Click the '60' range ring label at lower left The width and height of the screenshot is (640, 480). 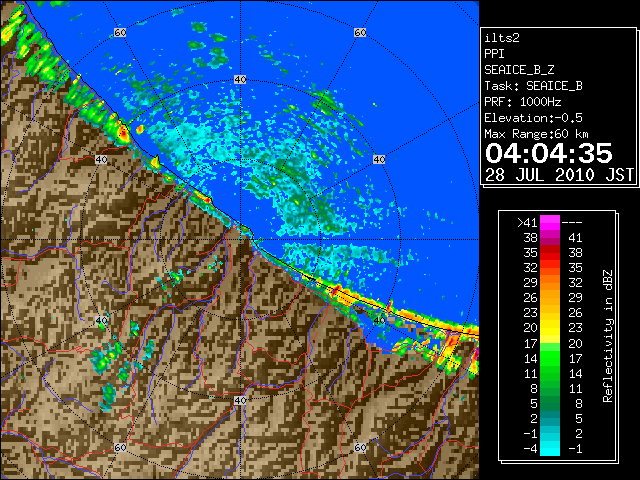pos(120,447)
